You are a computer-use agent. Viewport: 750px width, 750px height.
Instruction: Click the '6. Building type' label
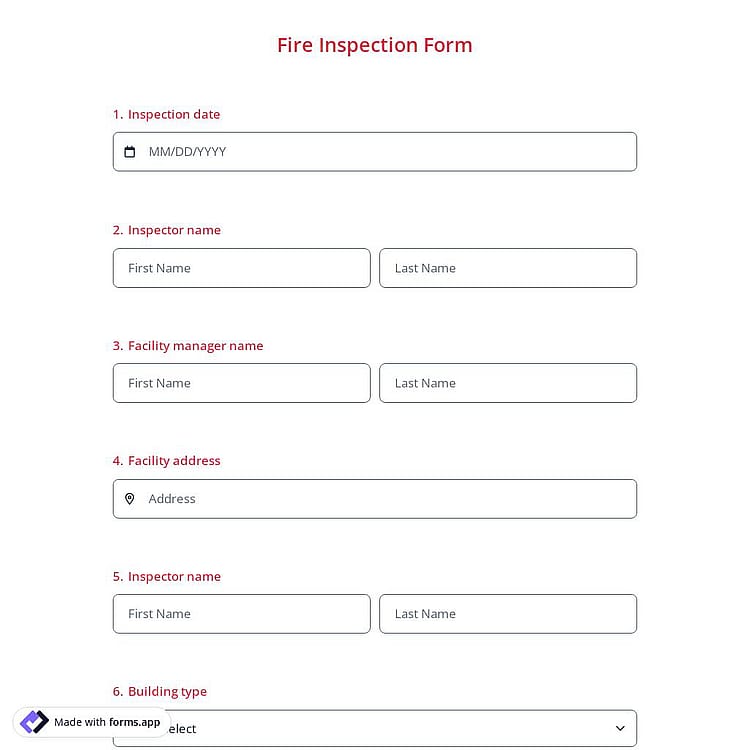point(159,691)
